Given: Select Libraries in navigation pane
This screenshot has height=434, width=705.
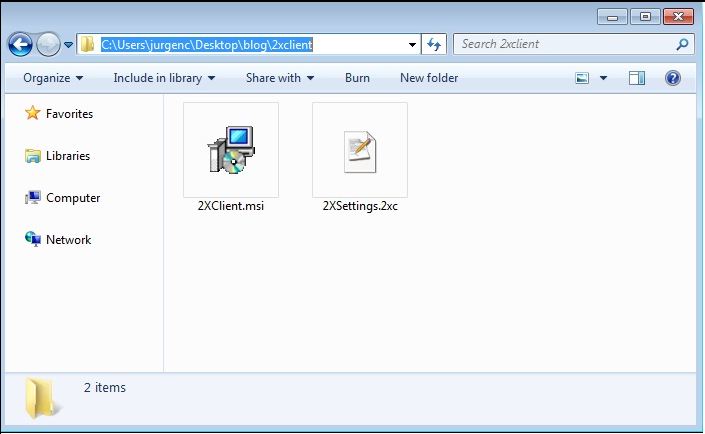Looking at the screenshot, I should click(68, 156).
